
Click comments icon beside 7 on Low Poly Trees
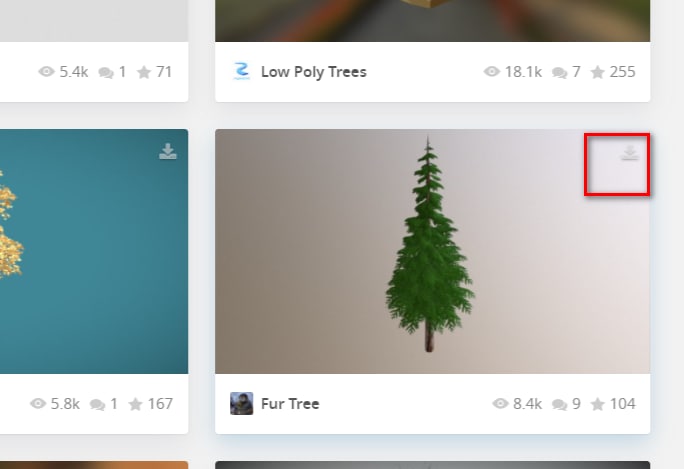(x=559, y=72)
